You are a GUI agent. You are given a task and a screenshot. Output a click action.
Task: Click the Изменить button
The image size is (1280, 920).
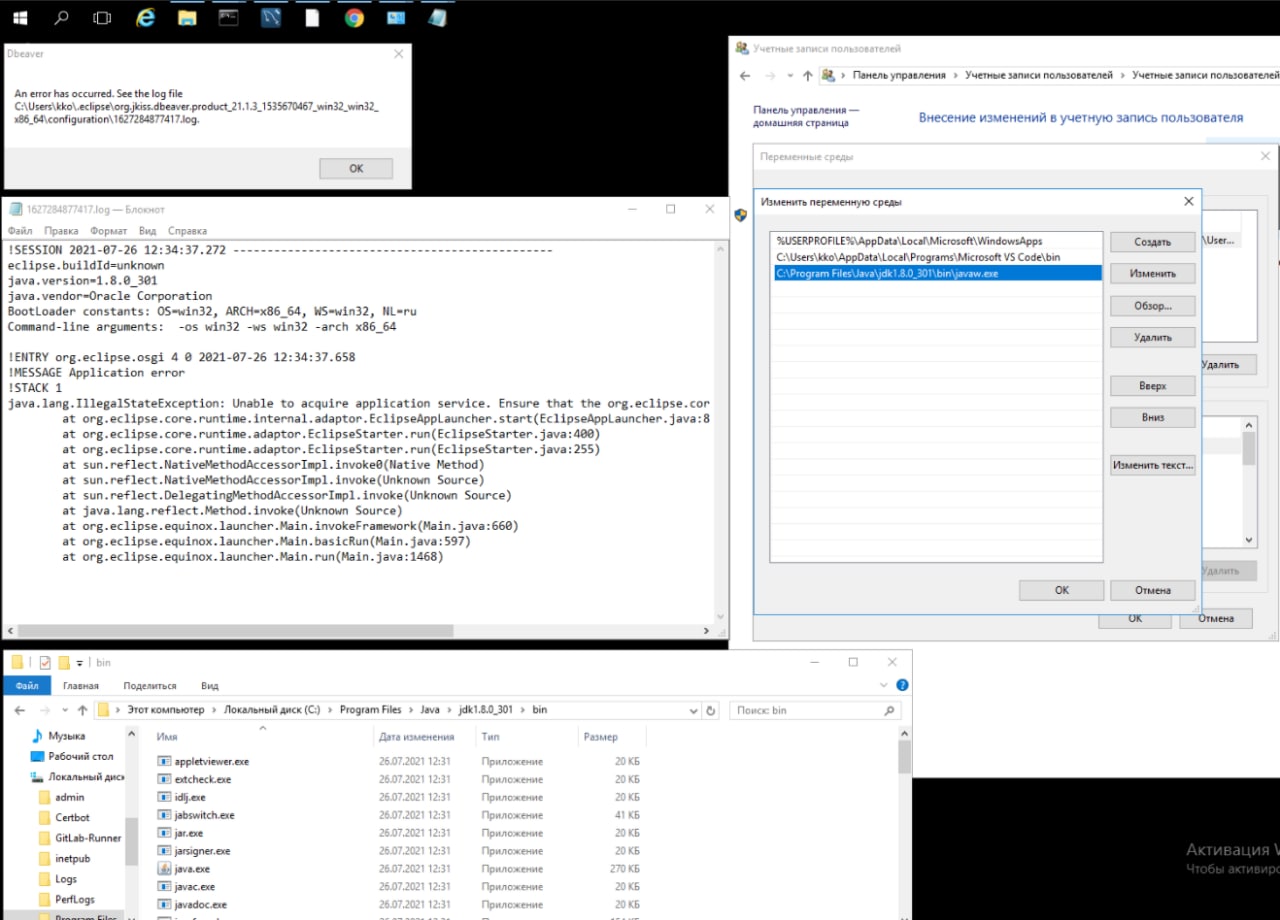tap(1153, 274)
